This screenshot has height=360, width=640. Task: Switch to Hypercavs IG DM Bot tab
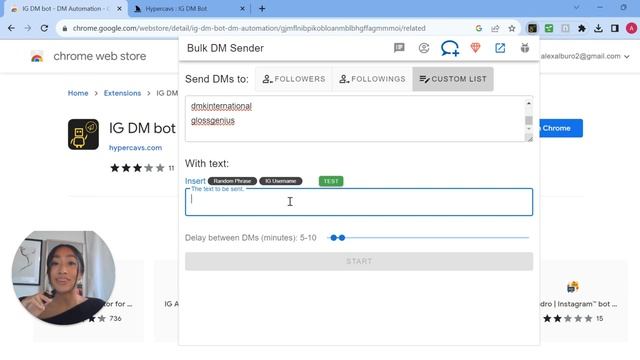(x=189, y=9)
